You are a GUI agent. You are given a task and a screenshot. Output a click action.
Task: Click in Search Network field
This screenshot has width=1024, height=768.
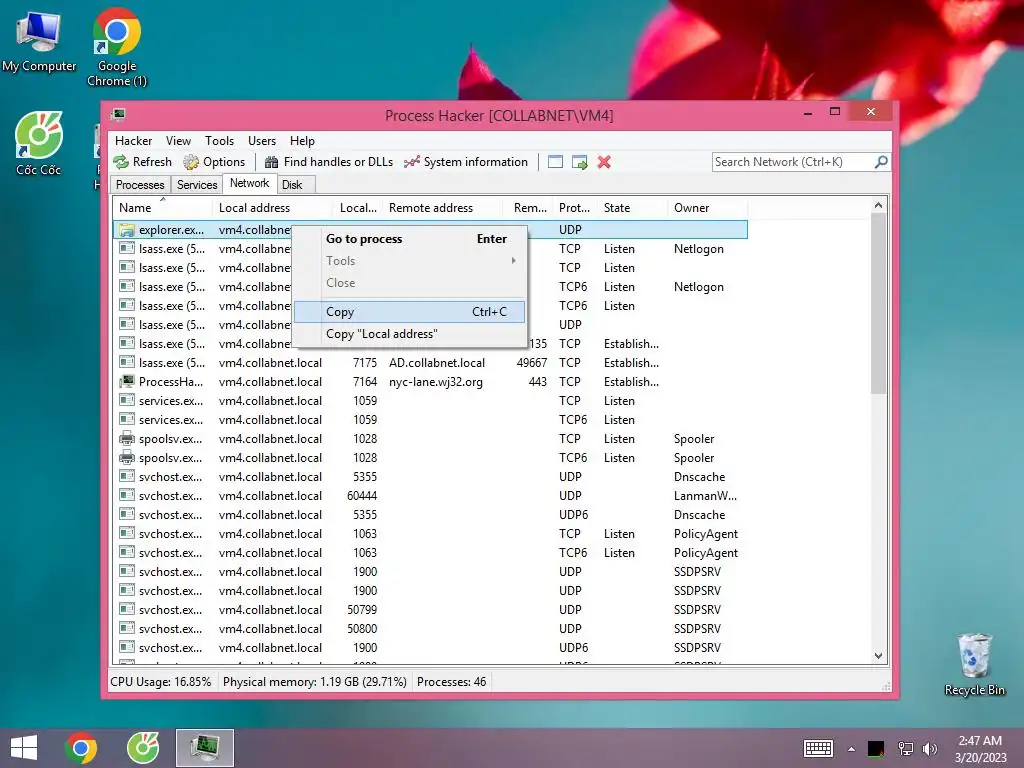click(793, 162)
